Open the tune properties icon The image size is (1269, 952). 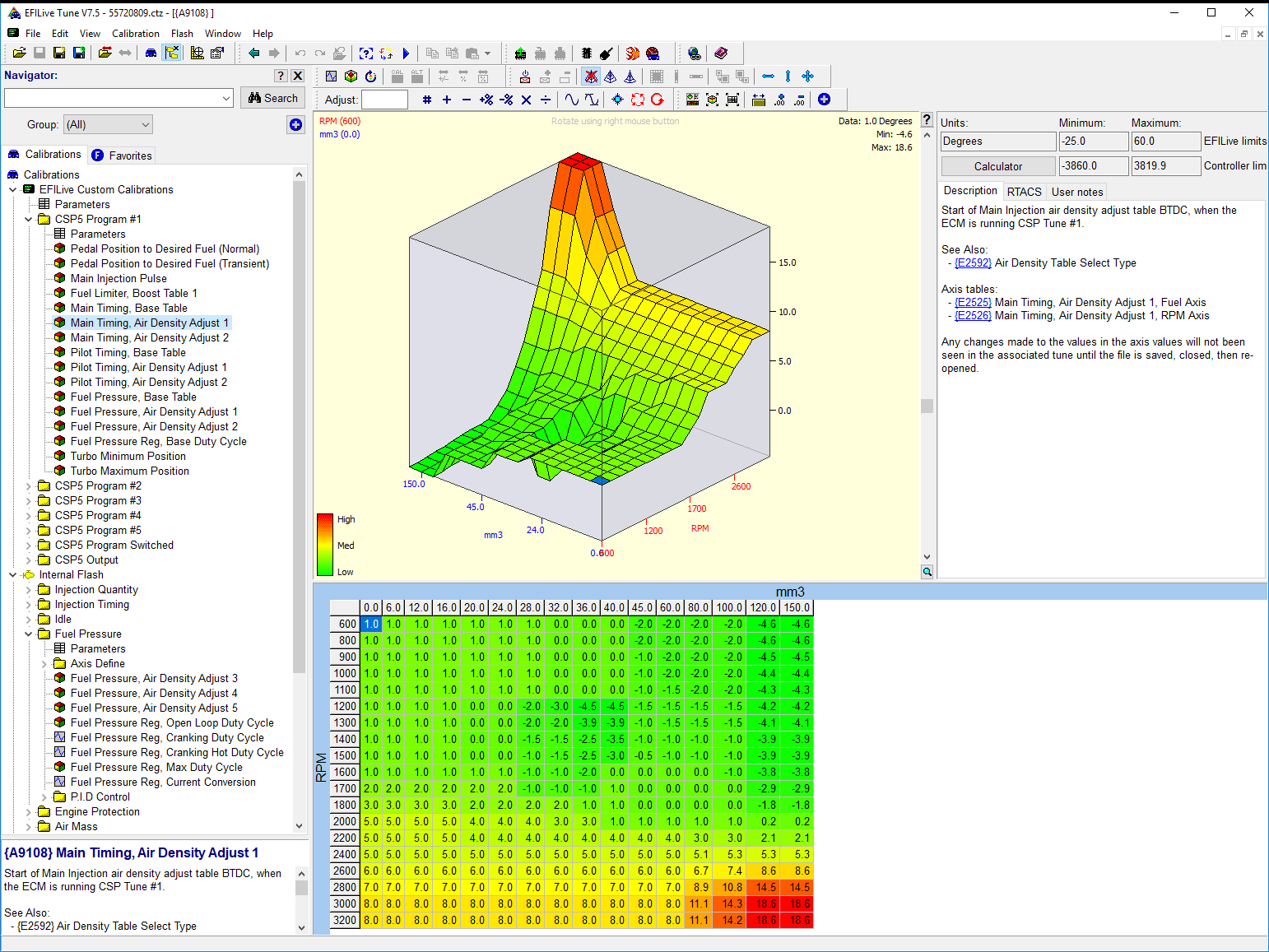(x=217, y=53)
